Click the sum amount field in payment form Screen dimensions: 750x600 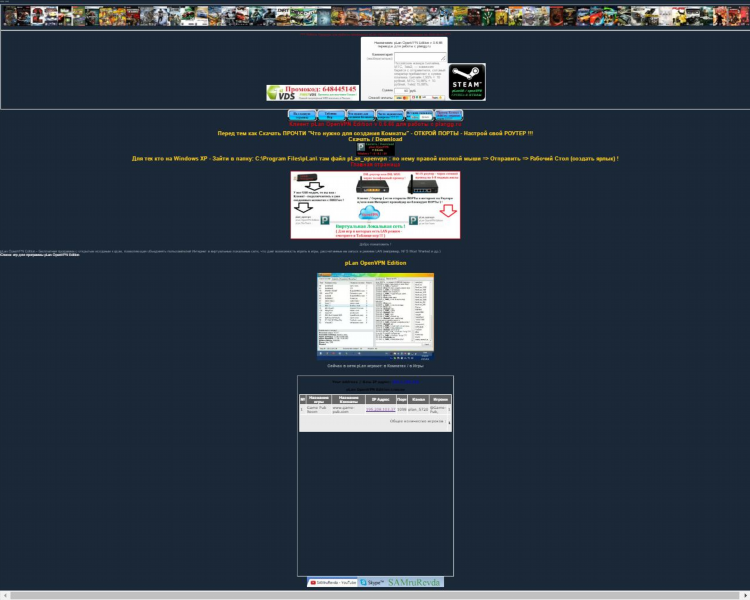401,90
